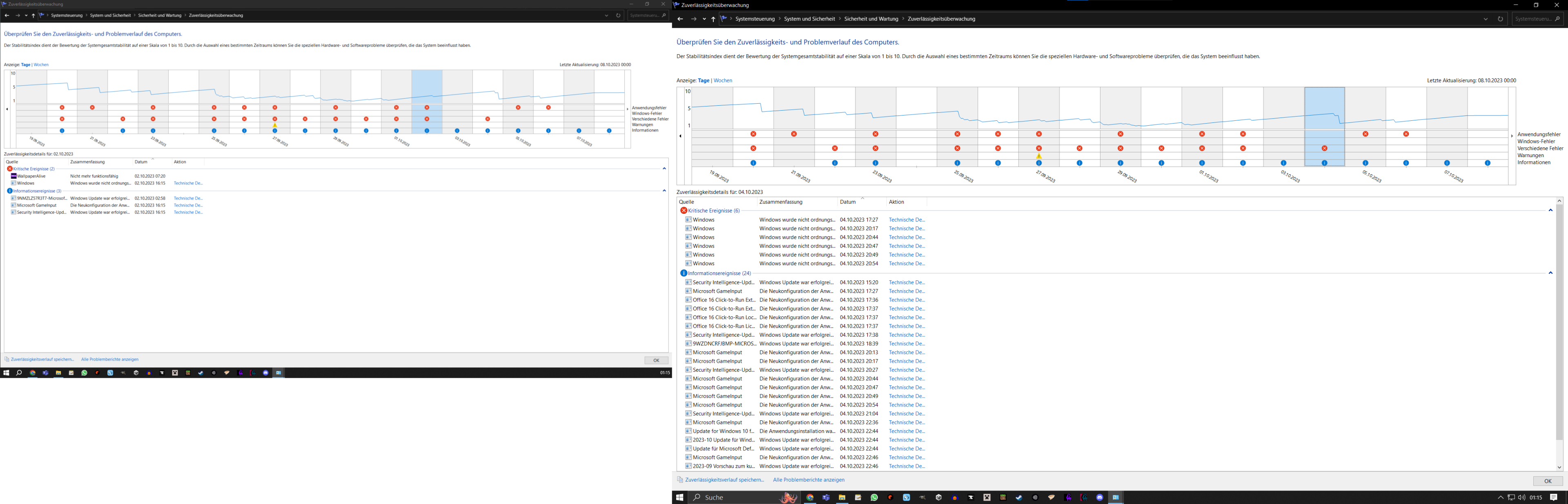This screenshot has height=504, width=1568.
Task: Collapse the Kritische Ereignisse (6) group
Action: (1550, 211)
